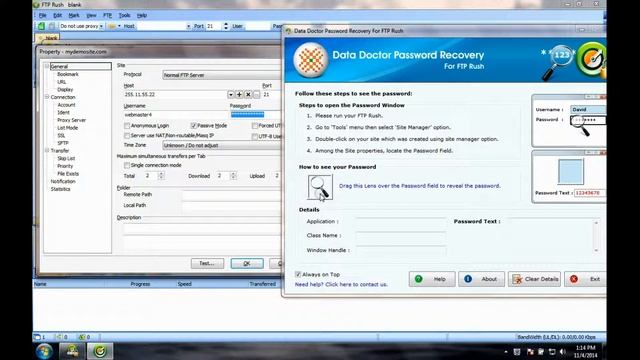
Task: Click the Transferred column header
Action: 263,284
